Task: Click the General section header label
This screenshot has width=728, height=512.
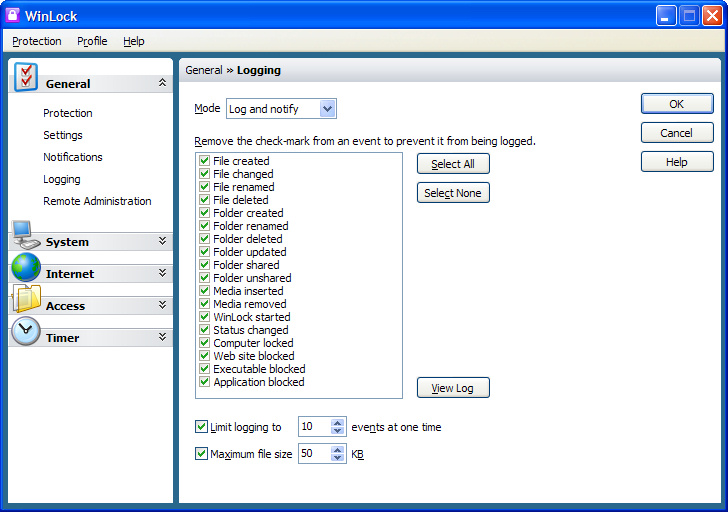Action: click(68, 84)
